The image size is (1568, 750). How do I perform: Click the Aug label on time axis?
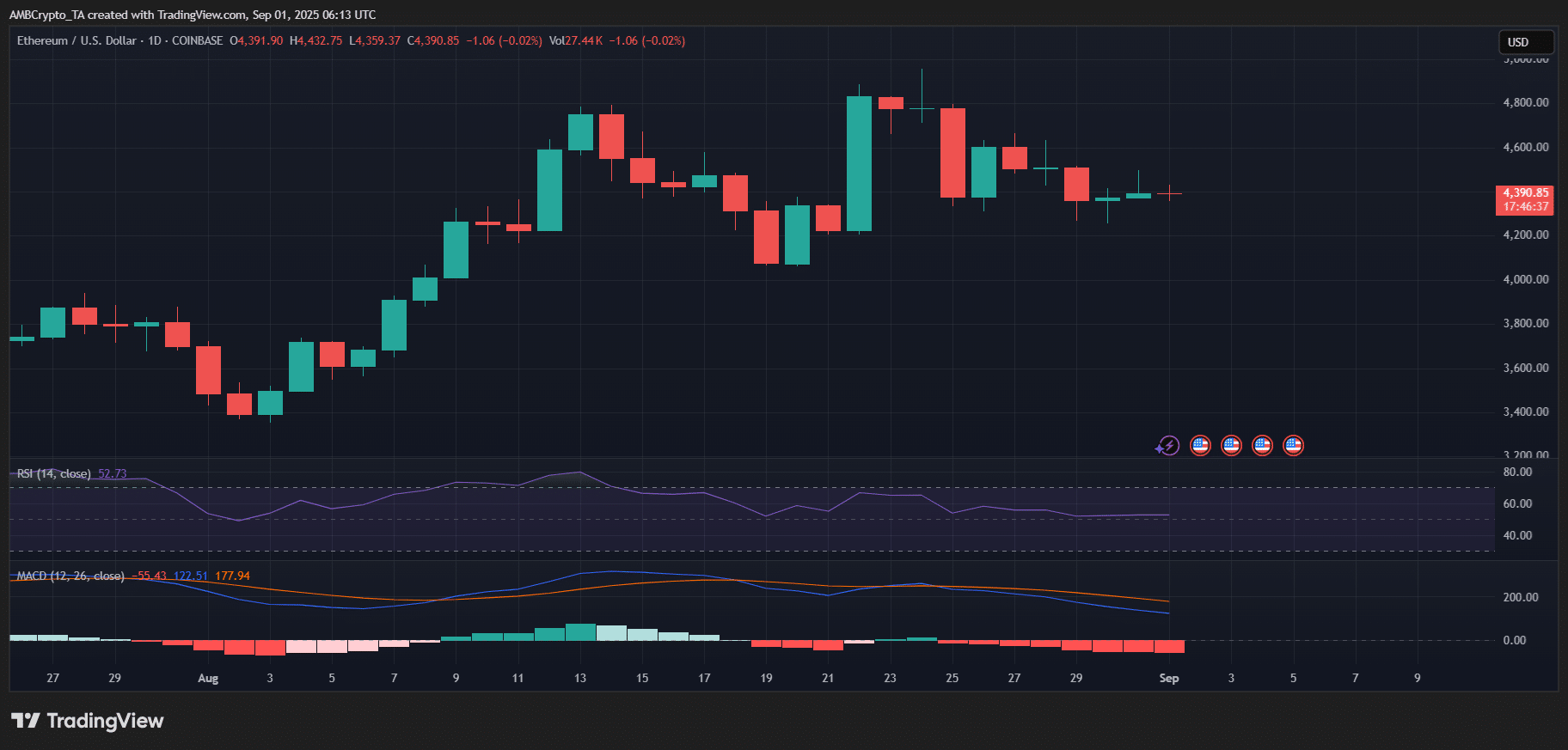tap(208, 678)
